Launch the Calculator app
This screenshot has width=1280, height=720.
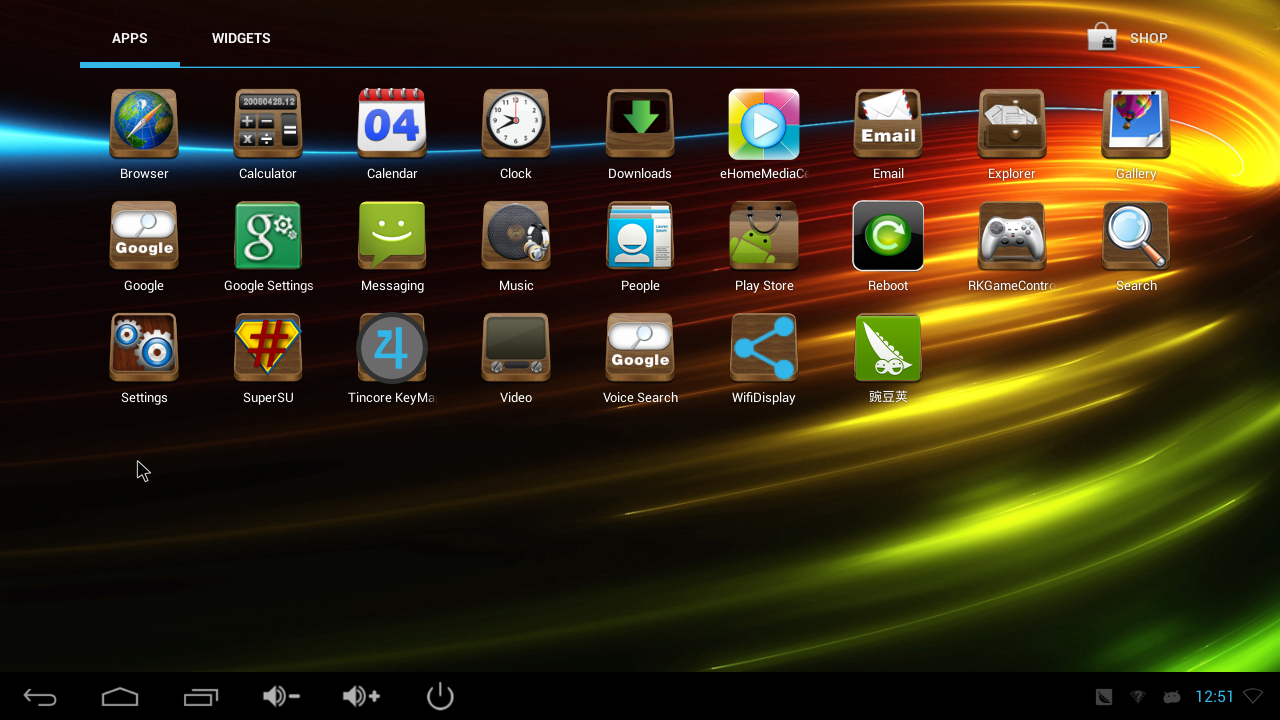(268, 124)
